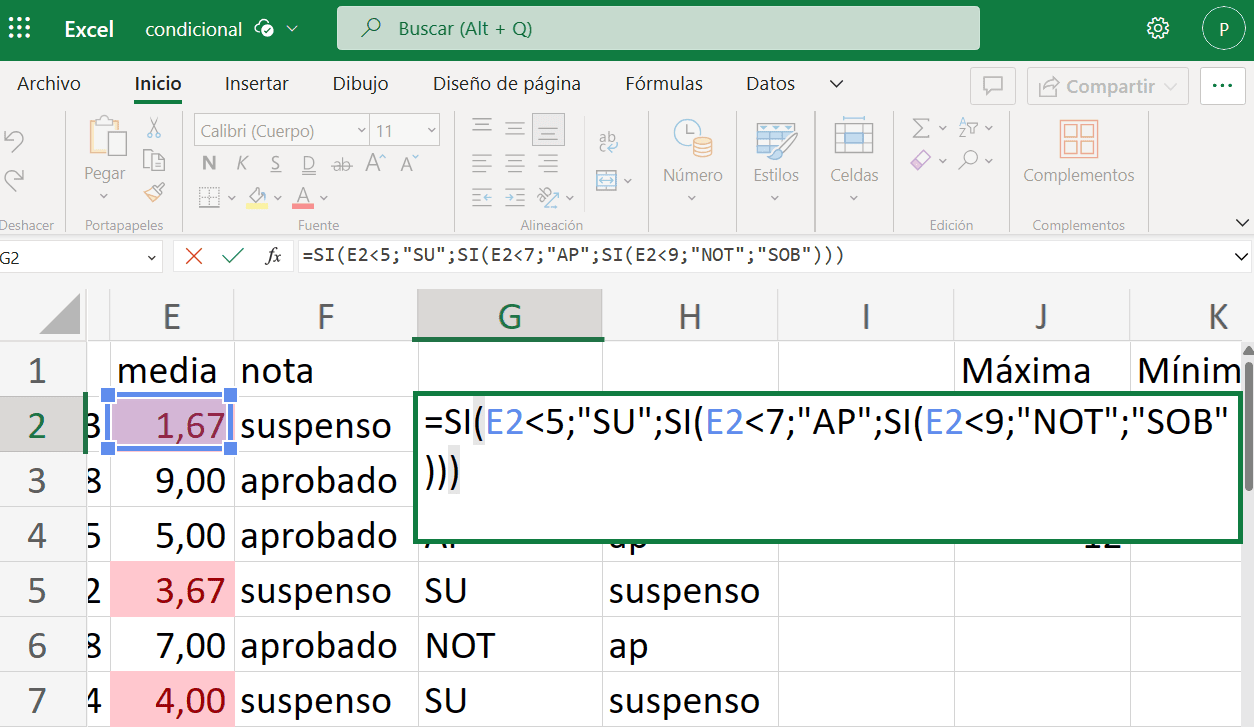The height and width of the screenshot is (728, 1255).
Task: Open the Calibri (Cuerpo) font dropdown
Action: (282, 131)
